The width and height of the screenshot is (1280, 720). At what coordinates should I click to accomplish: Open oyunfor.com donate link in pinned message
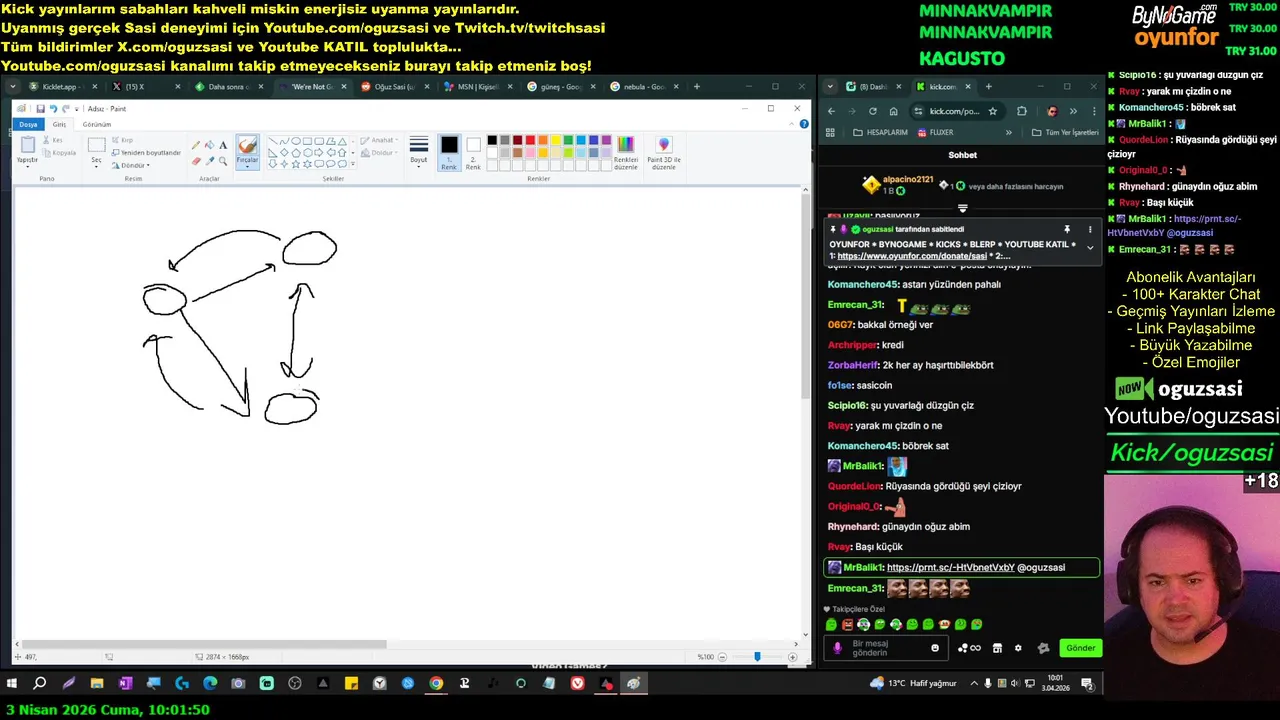[912, 256]
